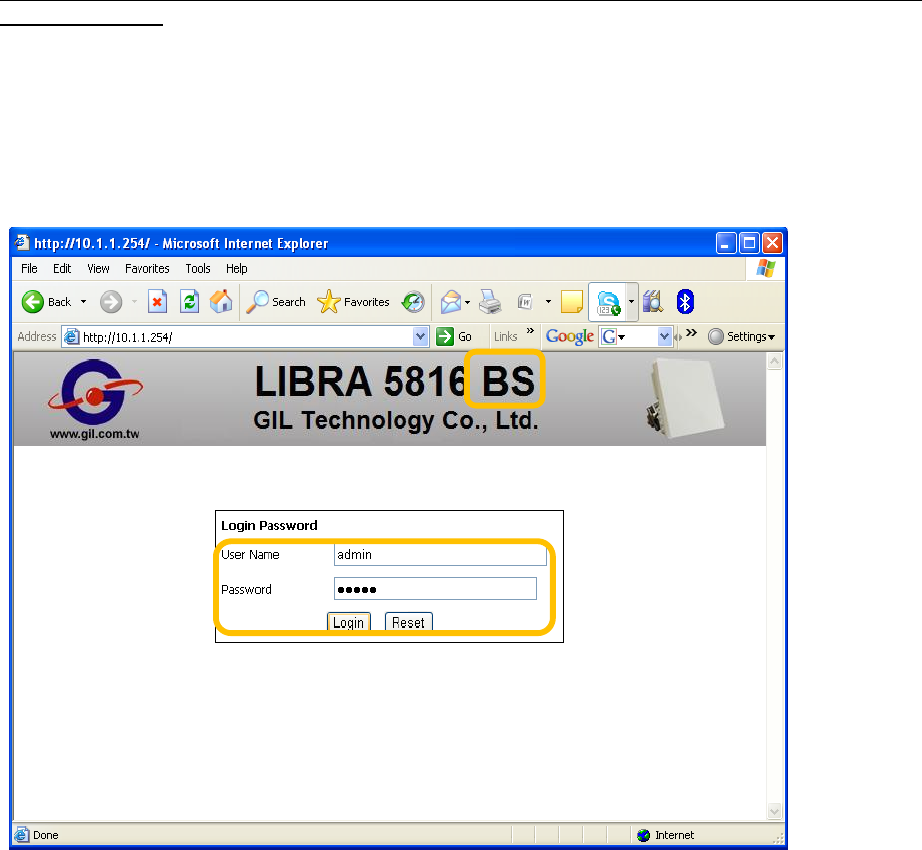
Task: Click the Skype call toolbar icon
Action: (x=608, y=302)
